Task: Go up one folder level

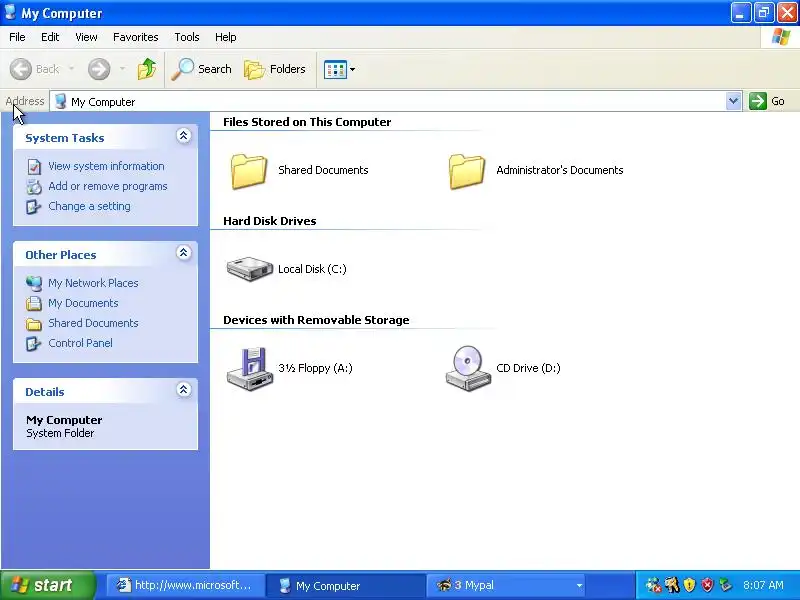Action: click(147, 69)
